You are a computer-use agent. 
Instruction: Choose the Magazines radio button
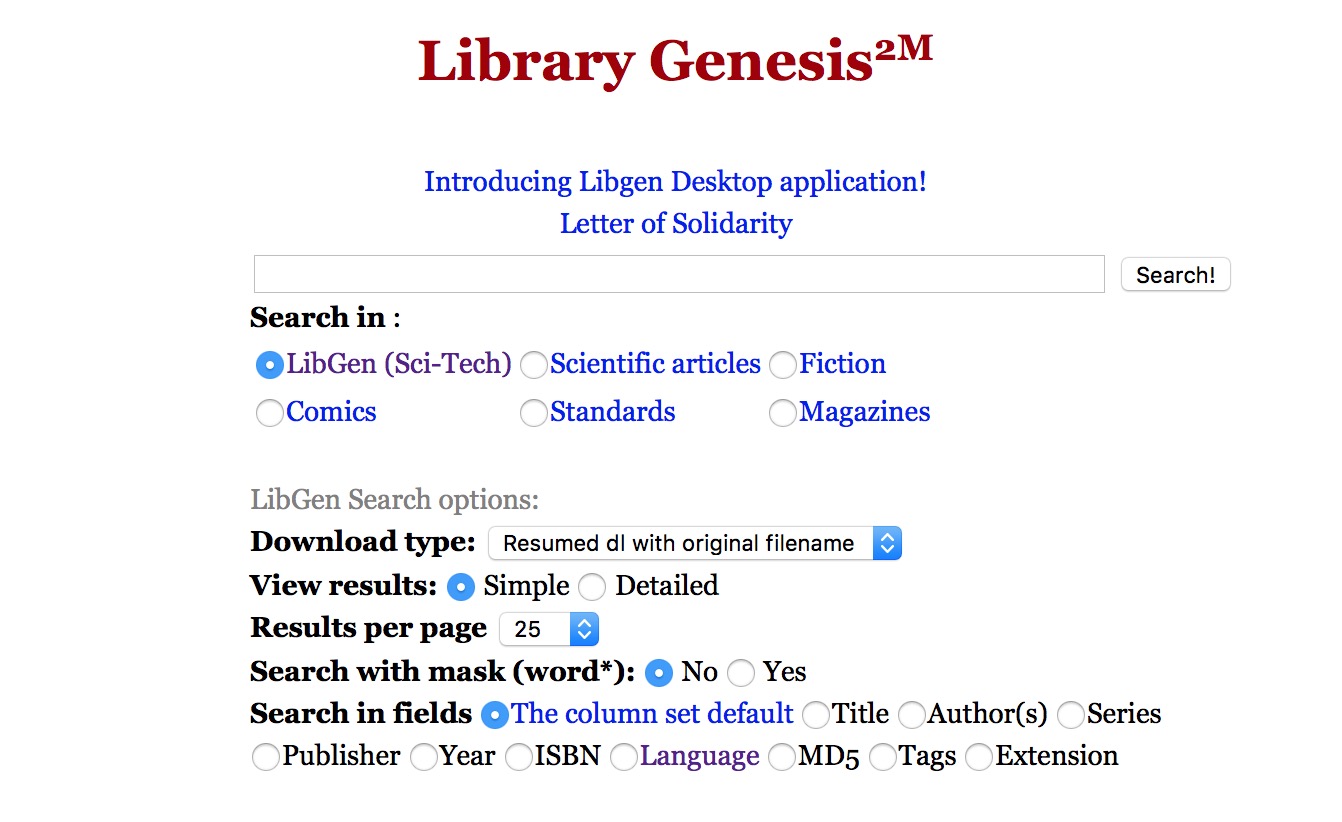click(x=783, y=413)
